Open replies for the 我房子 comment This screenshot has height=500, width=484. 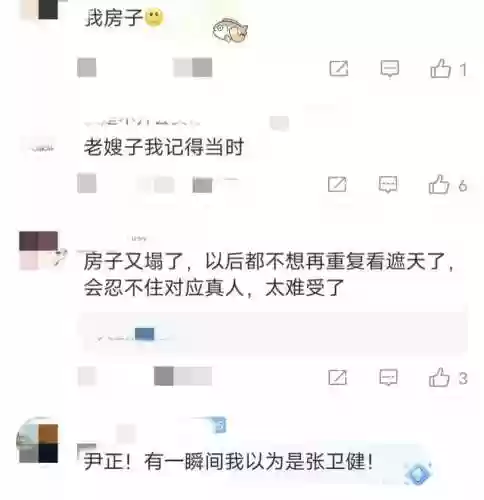coord(390,69)
